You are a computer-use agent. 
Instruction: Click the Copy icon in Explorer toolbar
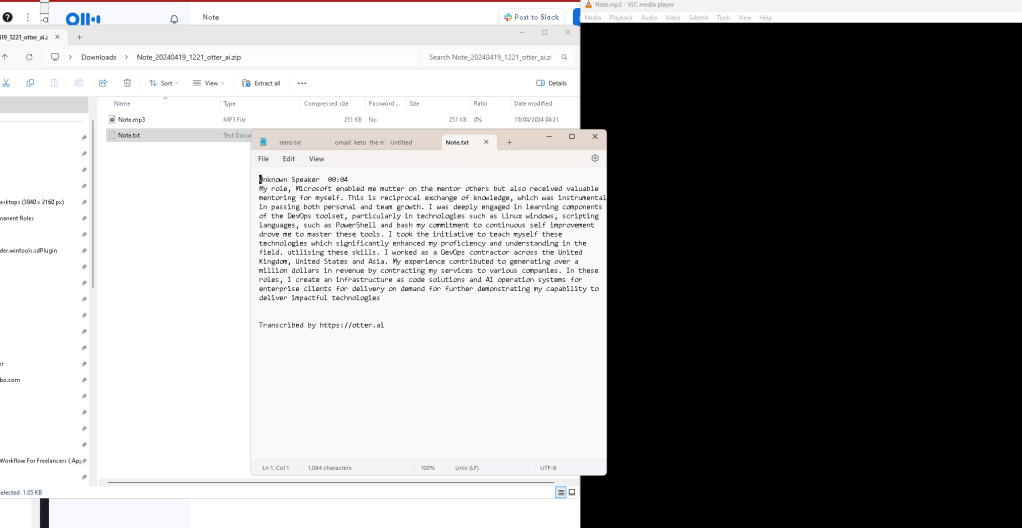pos(30,83)
